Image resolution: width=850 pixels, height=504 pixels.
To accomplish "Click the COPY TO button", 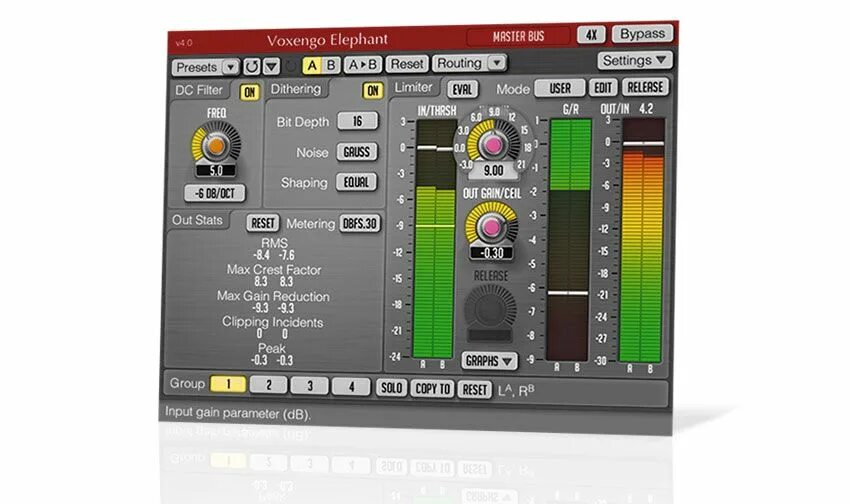I will [x=432, y=389].
